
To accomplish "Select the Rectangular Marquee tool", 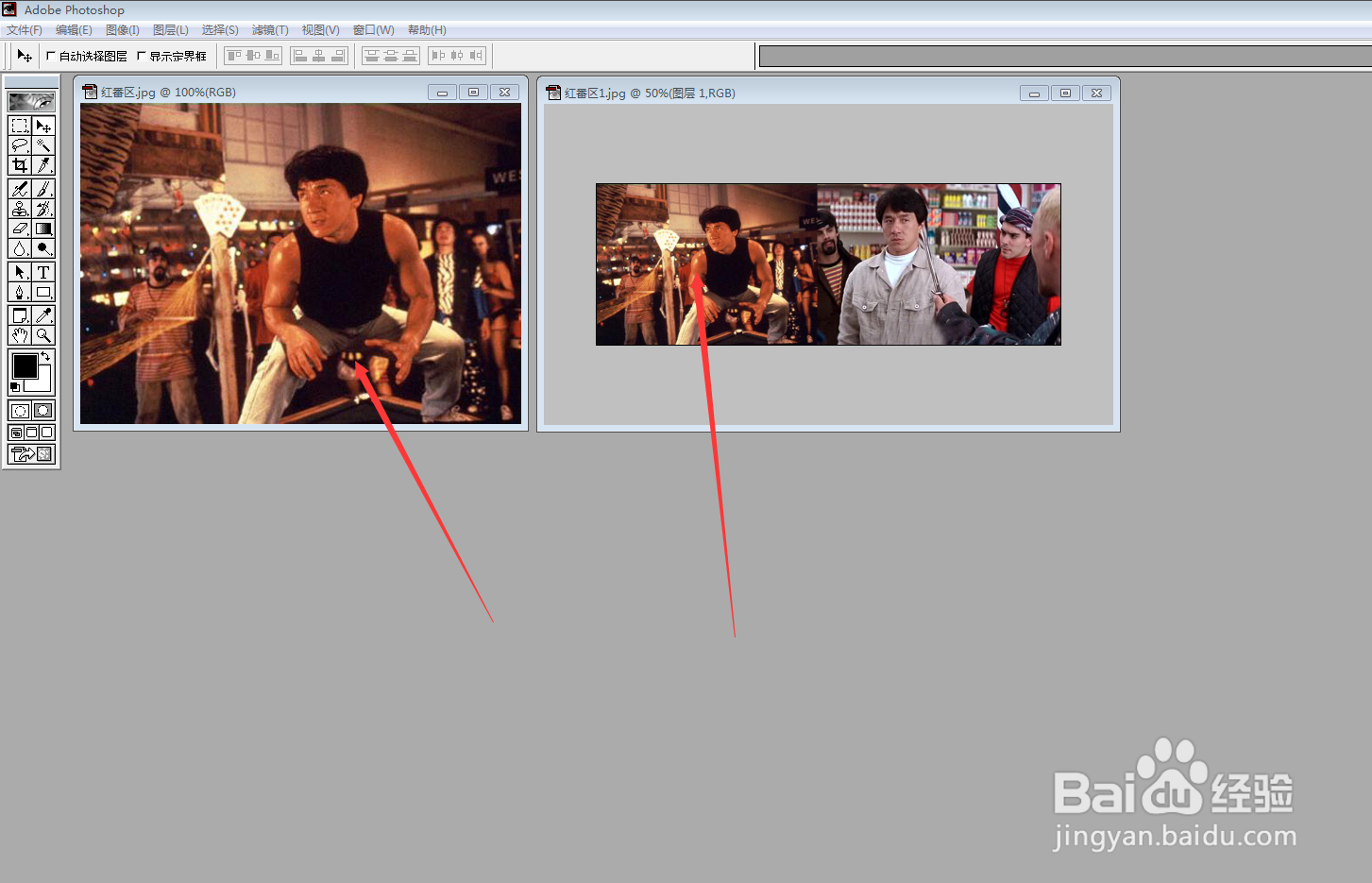I will [x=20, y=126].
